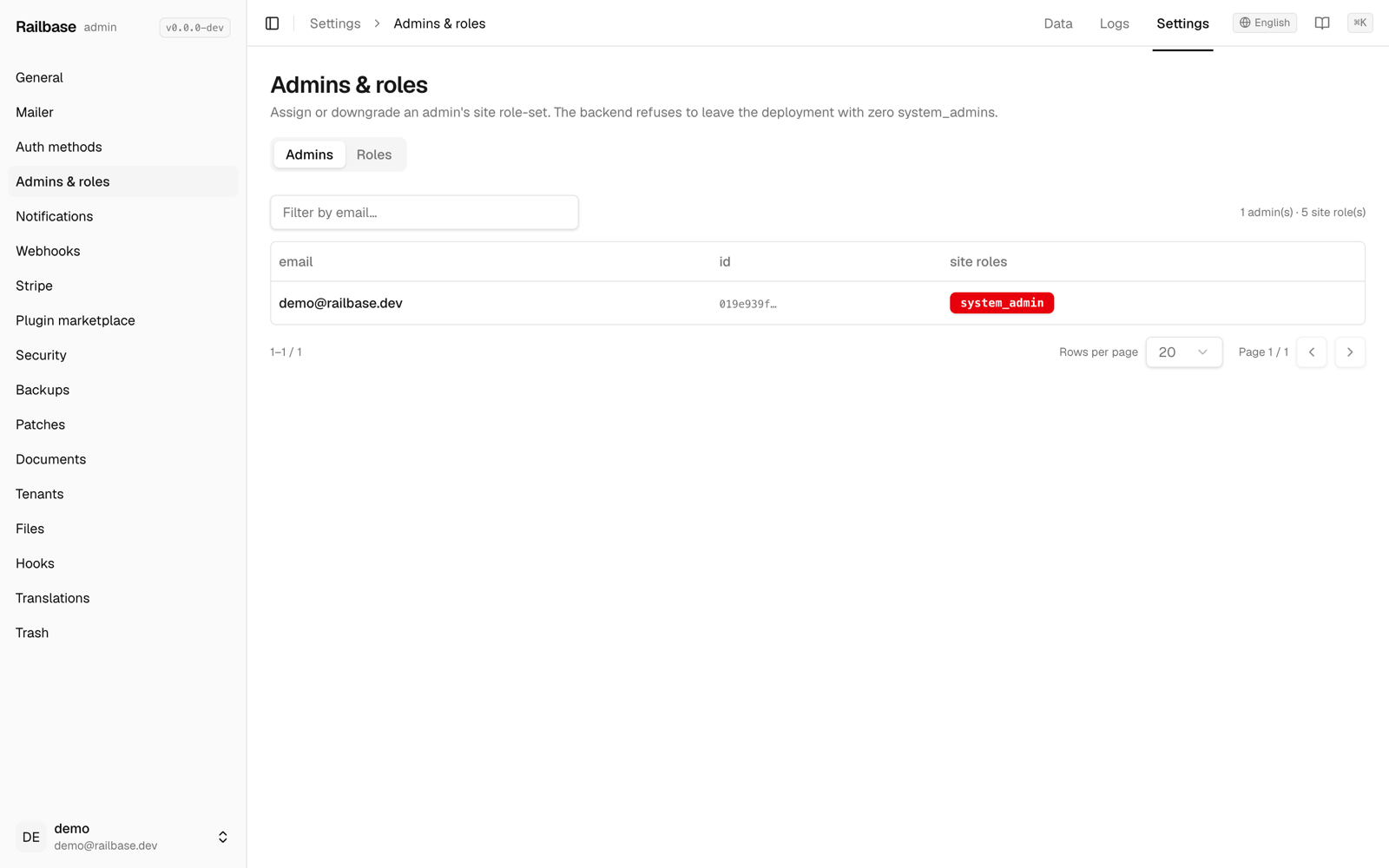Open the English language selector
The image size is (1389, 868).
[1264, 23]
